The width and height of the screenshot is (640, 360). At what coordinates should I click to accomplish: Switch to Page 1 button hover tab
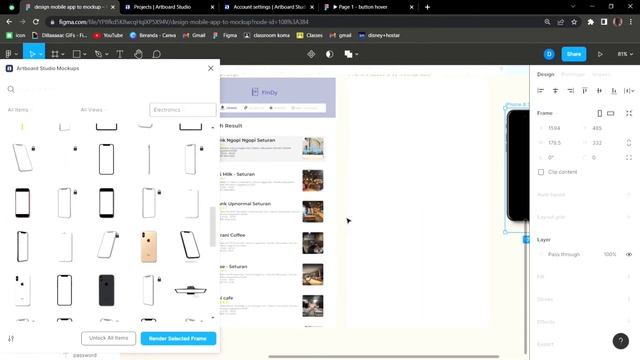[368, 7]
